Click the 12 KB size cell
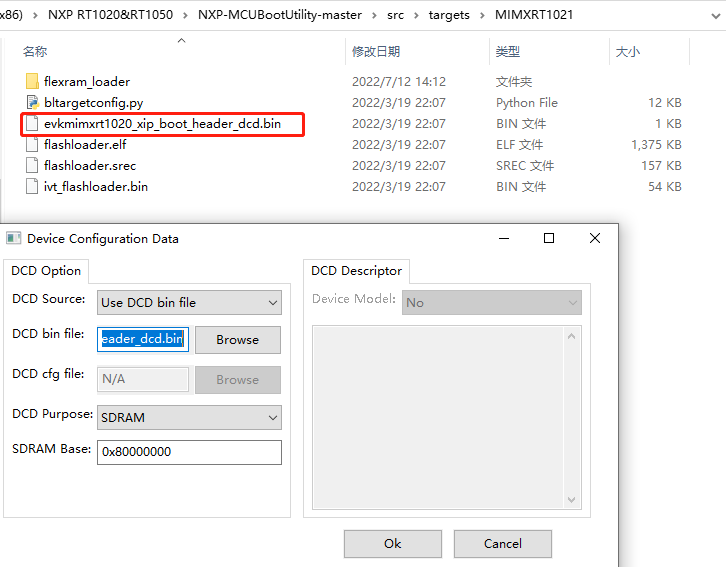This screenshot has width=726, height=567. [664, 102]
